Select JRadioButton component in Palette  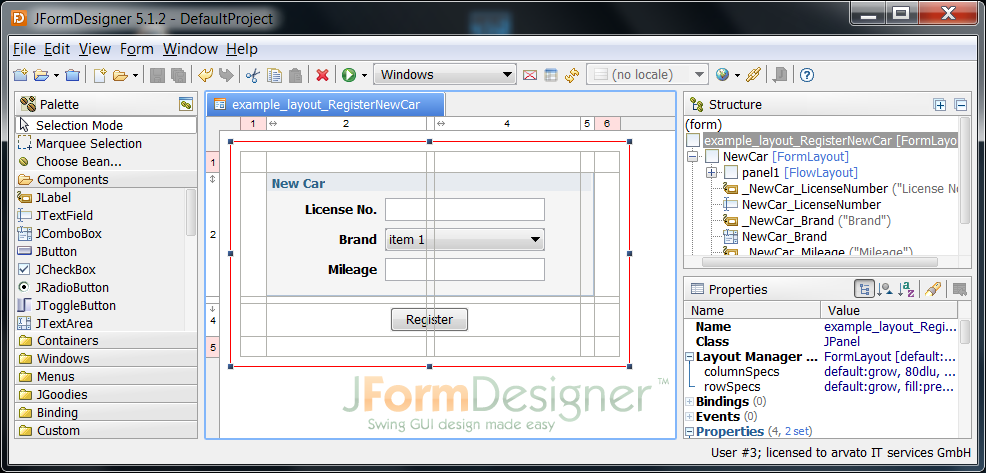pos(101,287)
